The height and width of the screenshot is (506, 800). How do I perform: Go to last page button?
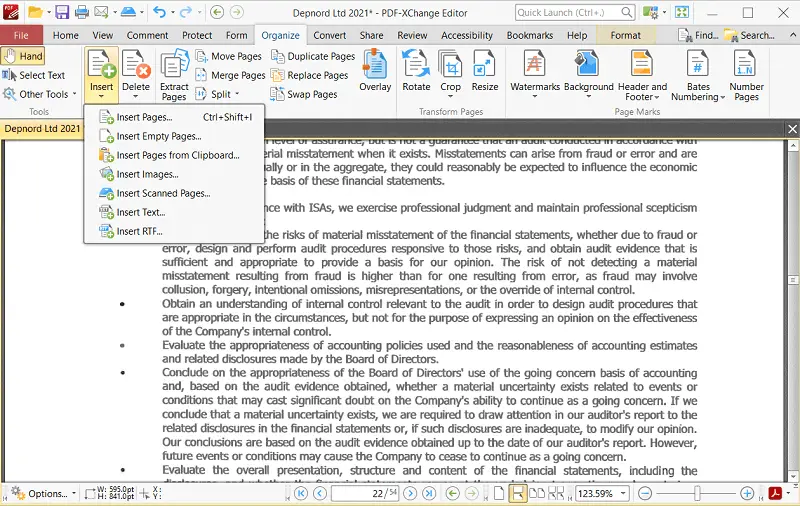[429, 493]
